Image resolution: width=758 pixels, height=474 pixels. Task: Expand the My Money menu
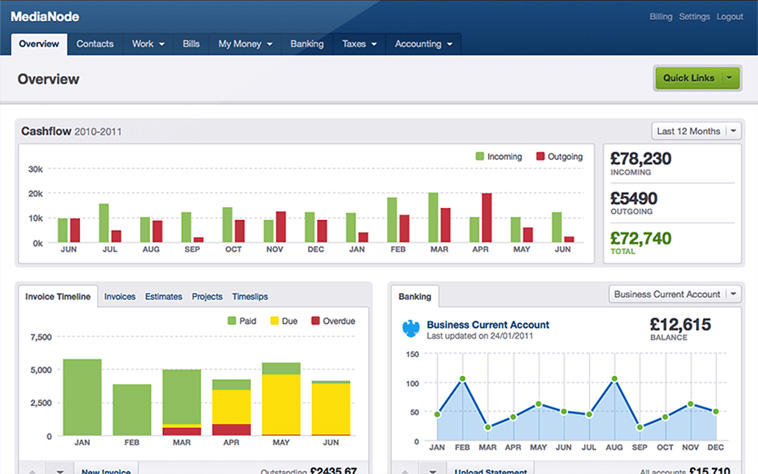pyautogui.click(x=245, y=44)
